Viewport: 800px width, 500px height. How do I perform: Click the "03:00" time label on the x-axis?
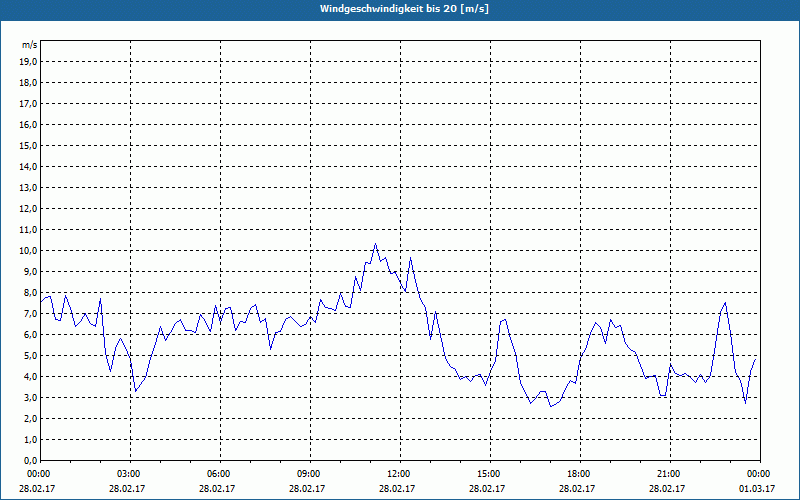tap(130, 474)
